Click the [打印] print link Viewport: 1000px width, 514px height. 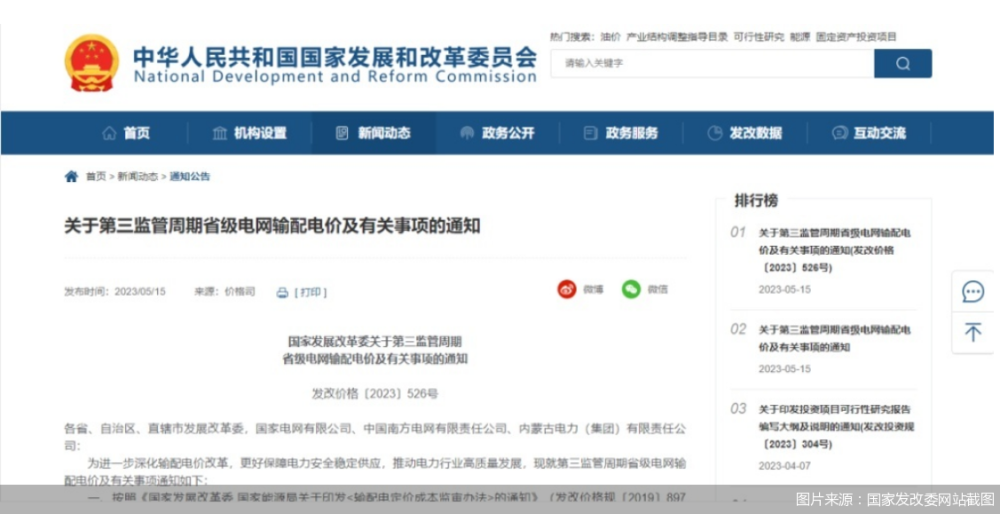click(x=311, y=293)
